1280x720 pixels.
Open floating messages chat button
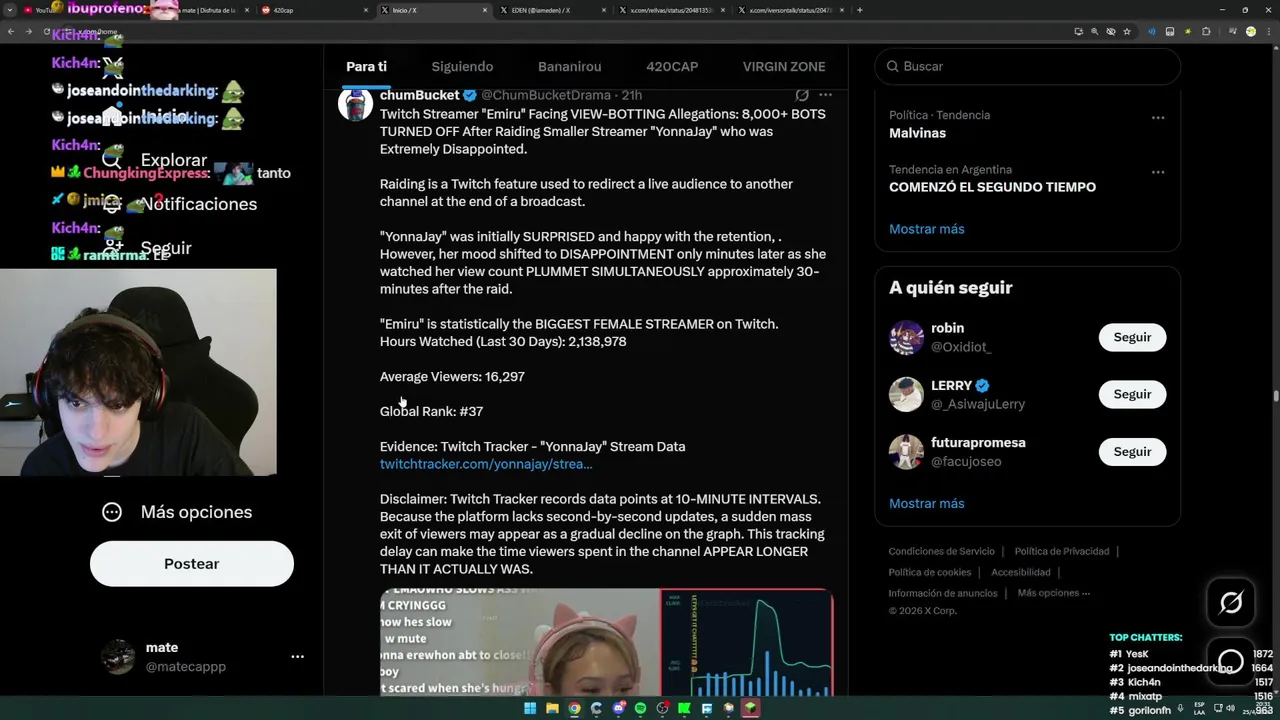pos(1231,661)
